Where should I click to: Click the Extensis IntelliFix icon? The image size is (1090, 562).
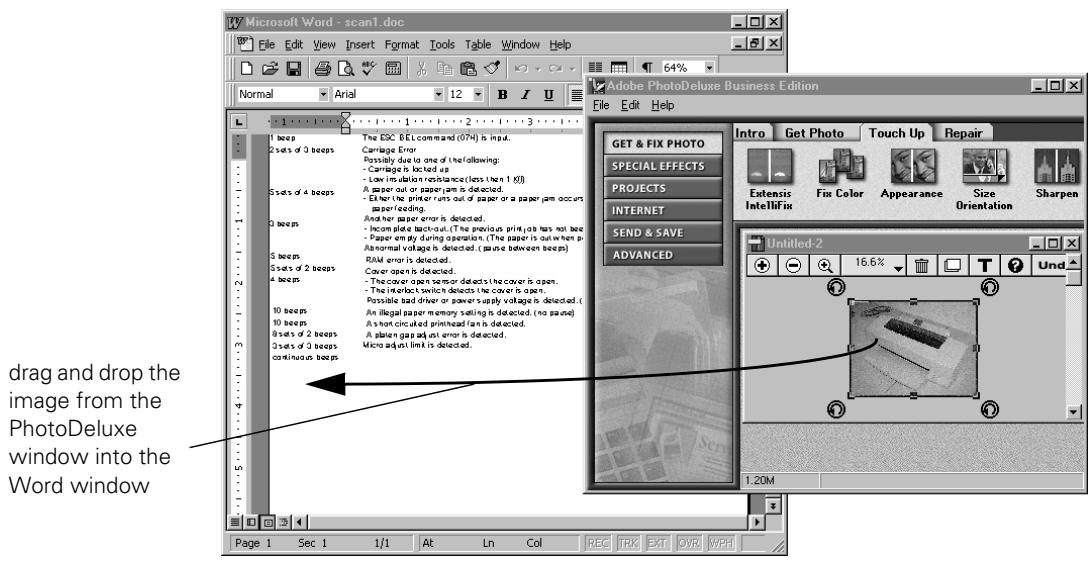[770, 166]
